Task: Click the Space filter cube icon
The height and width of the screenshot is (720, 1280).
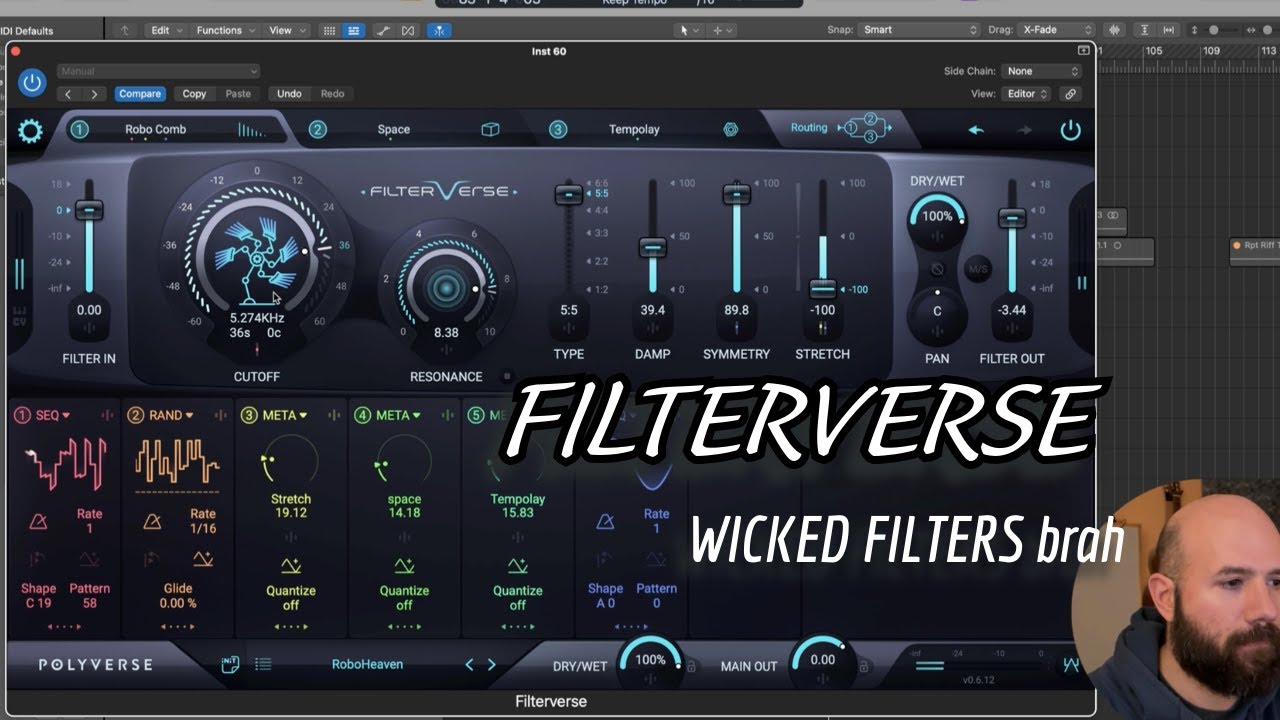Action: coord(490,129)
